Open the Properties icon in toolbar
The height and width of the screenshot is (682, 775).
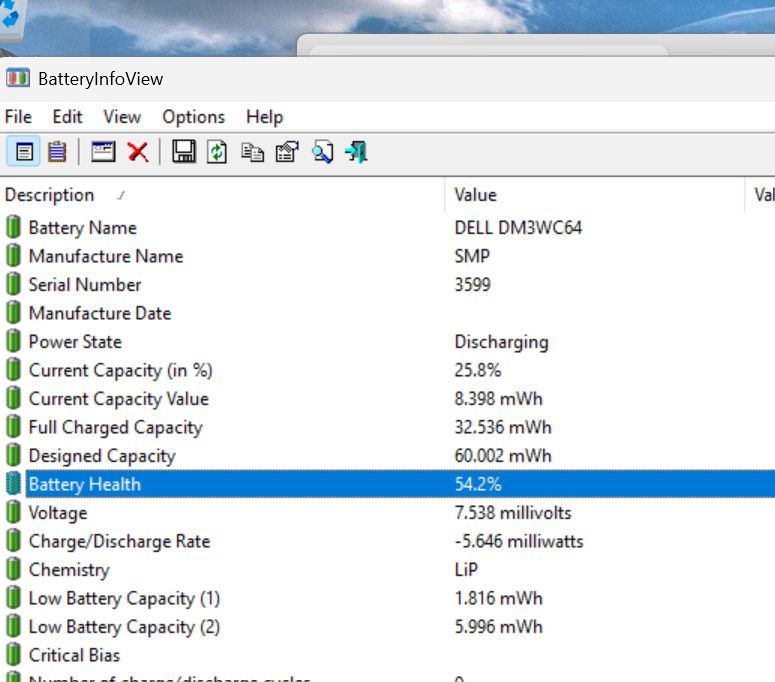[x=287, y=152]
